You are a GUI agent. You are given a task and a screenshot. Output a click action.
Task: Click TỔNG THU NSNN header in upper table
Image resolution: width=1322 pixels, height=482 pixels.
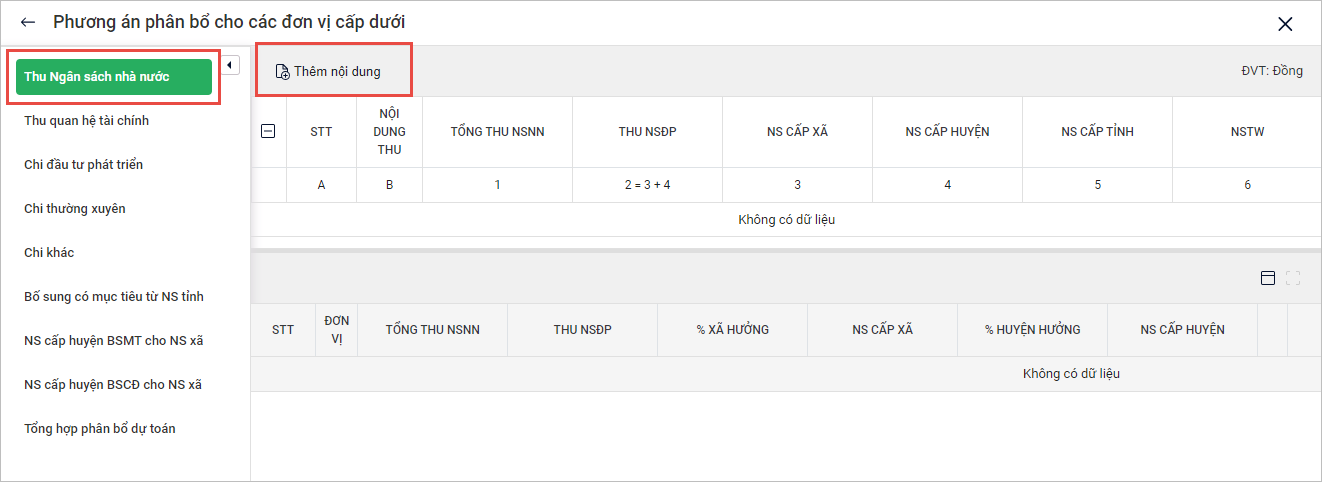coord(497,132)
